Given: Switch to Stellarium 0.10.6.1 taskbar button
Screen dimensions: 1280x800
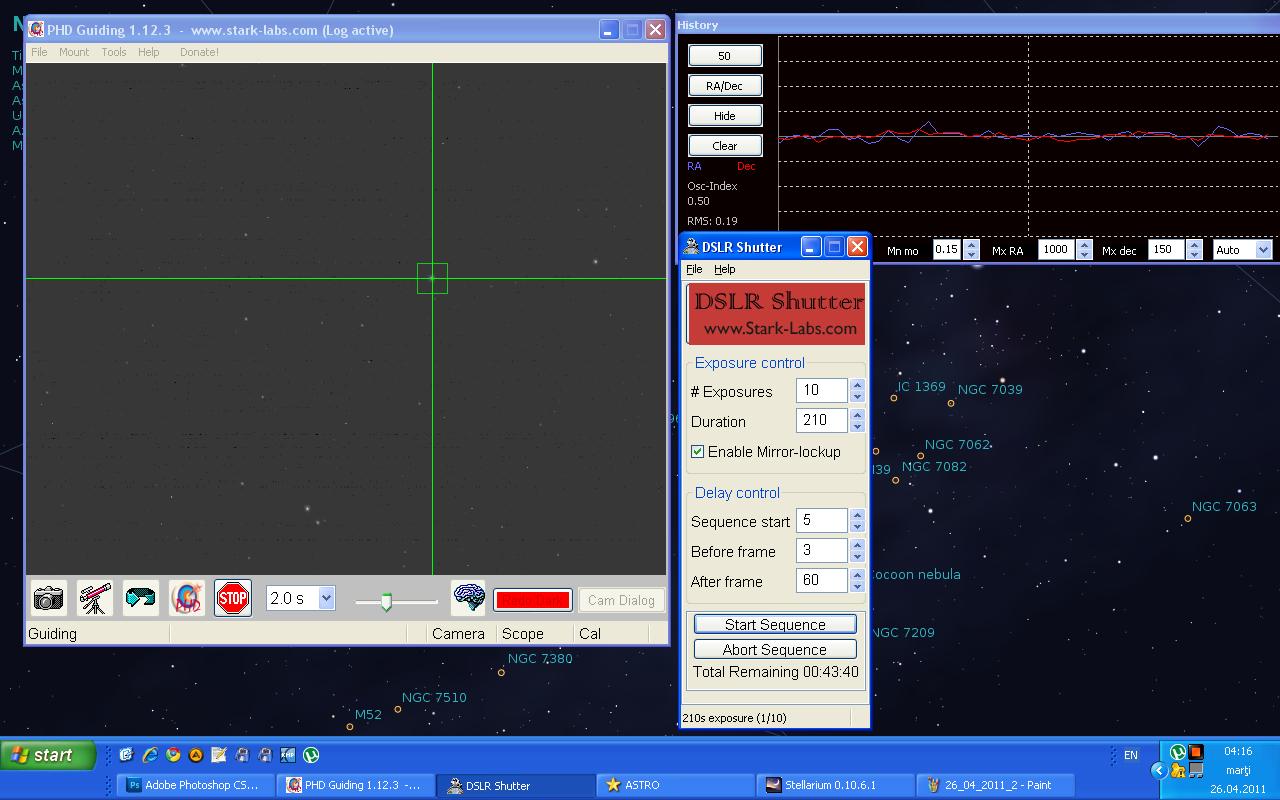Looking at the screenshot, I should (x=835, y=785).
